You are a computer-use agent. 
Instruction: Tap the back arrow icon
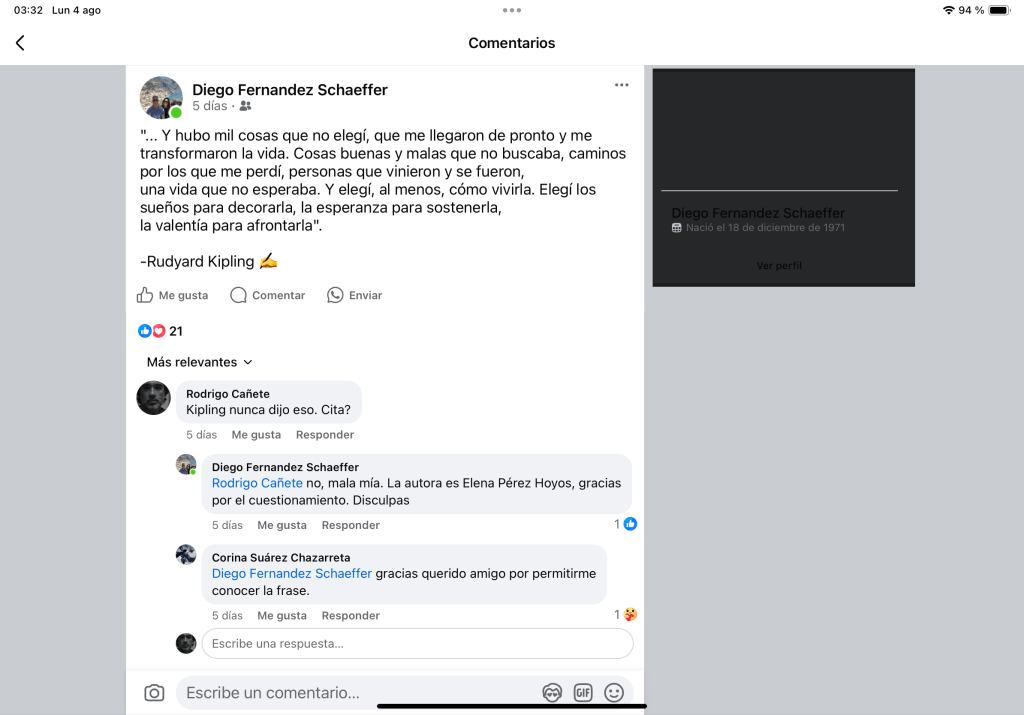click(20, 43)
